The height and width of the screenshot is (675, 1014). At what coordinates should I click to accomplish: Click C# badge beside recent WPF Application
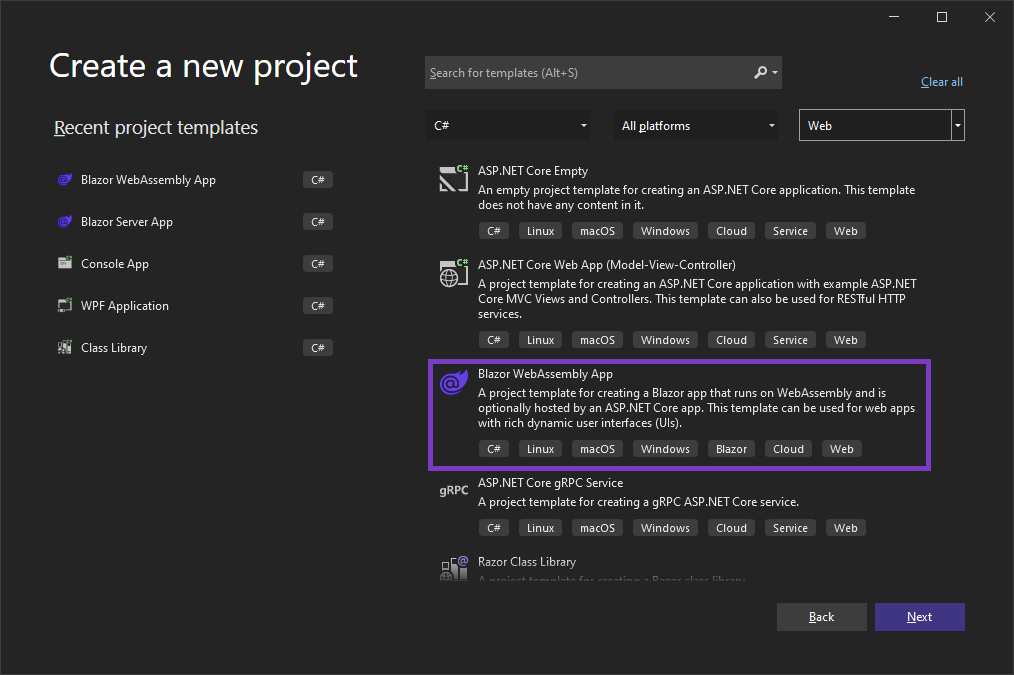[x=318, y=306]
